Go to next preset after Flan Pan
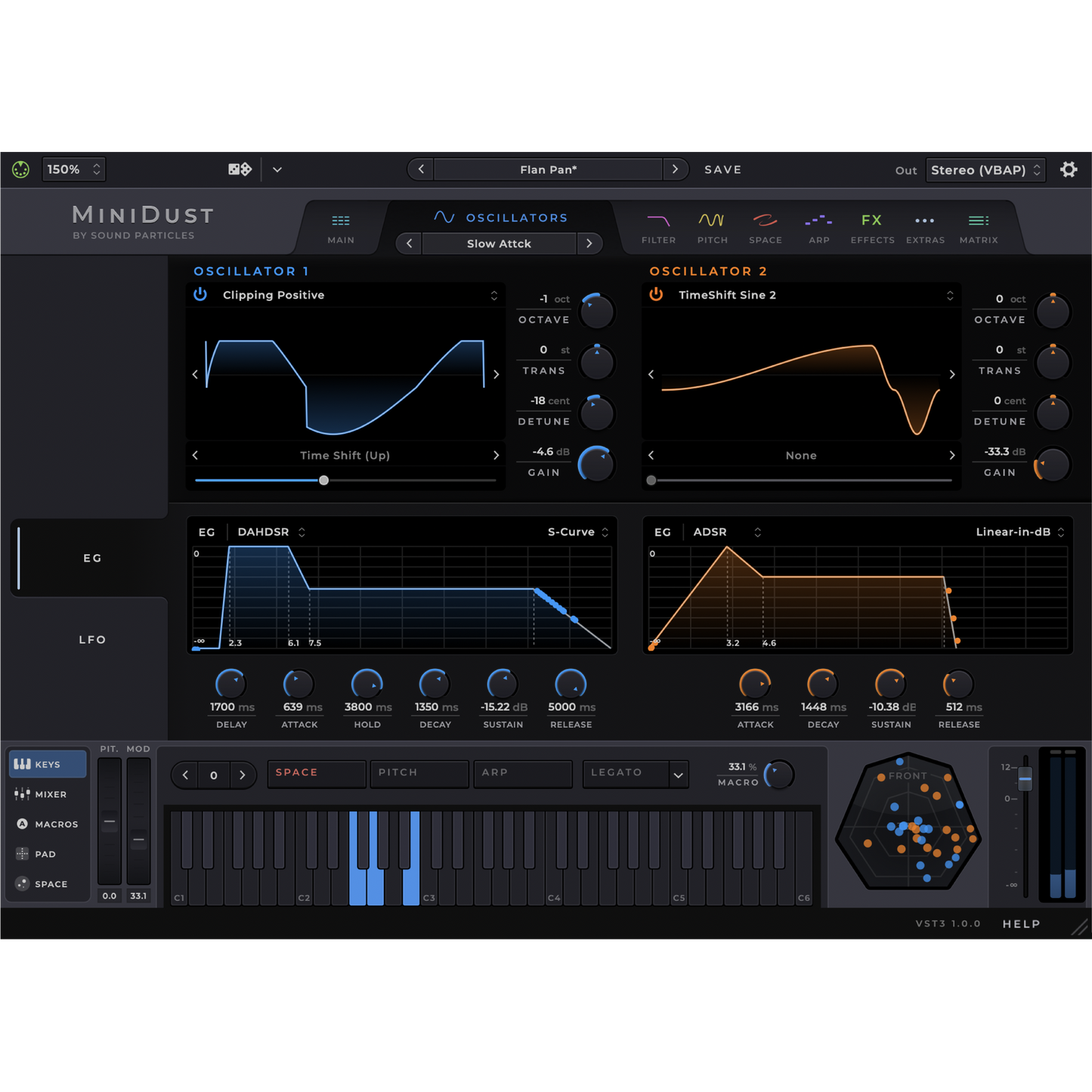 click(675, 169)
